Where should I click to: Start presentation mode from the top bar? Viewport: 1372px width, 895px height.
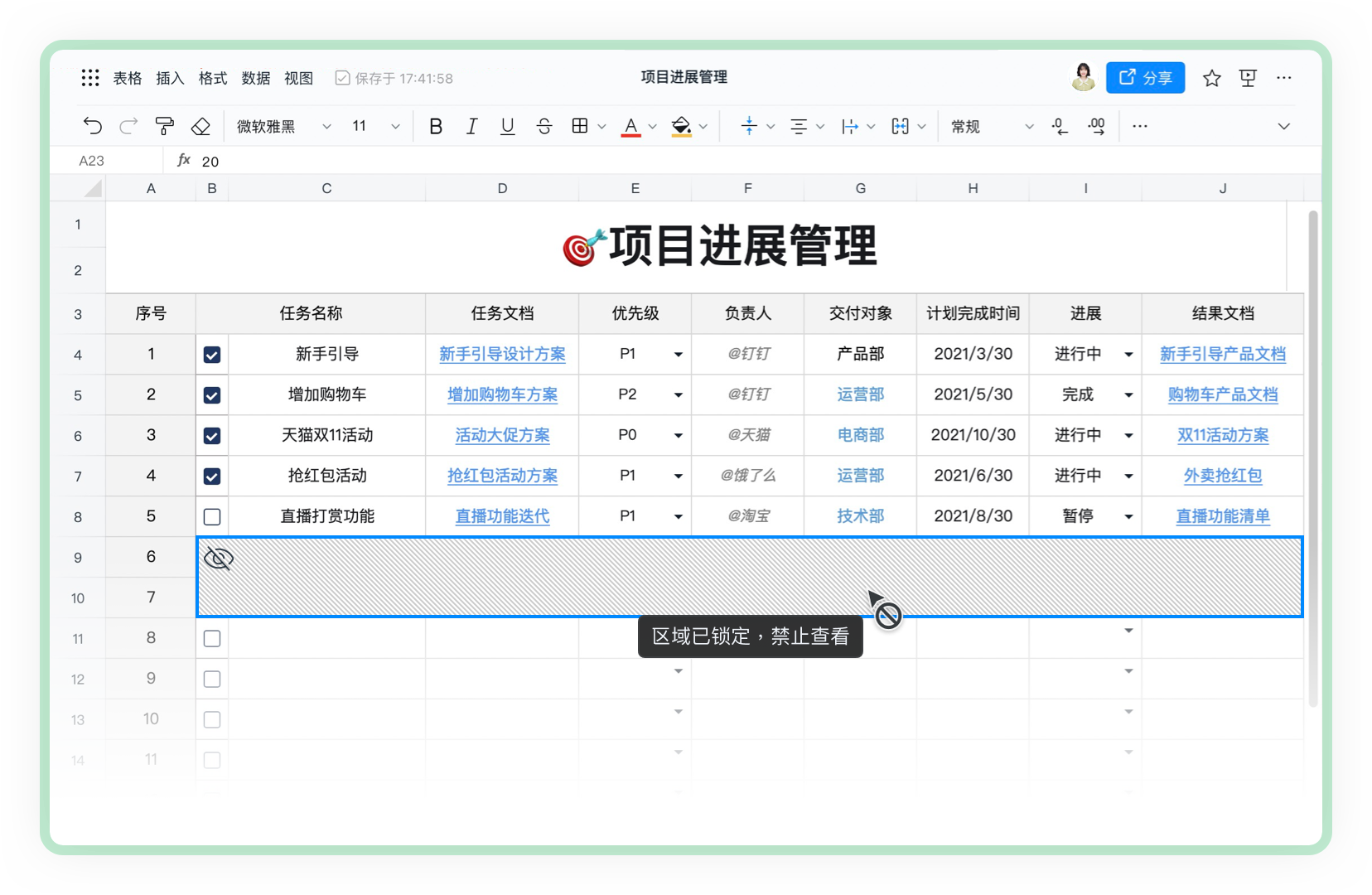(x=1247, y=77)
